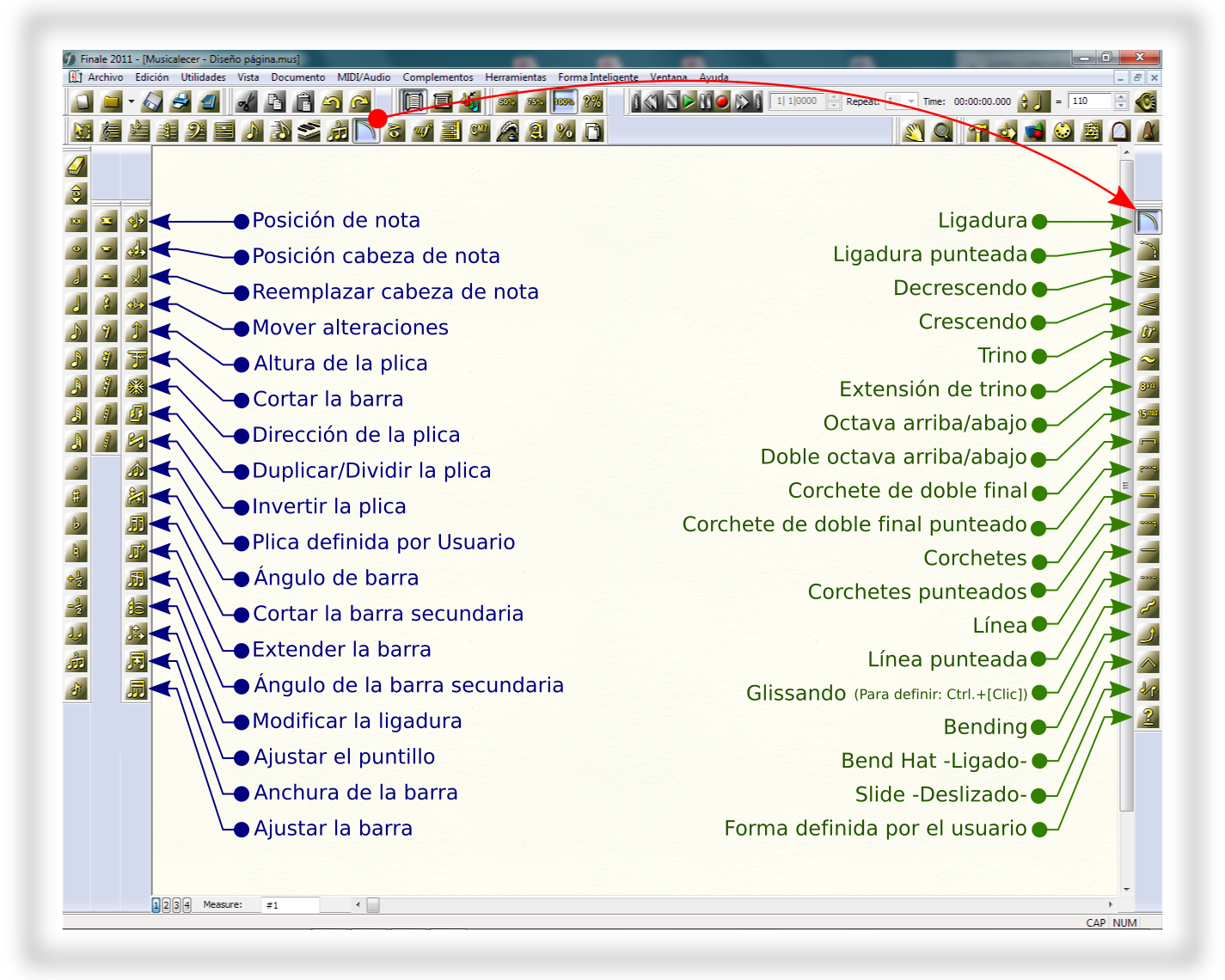Expand the Repeat combo box

[911, 101]
